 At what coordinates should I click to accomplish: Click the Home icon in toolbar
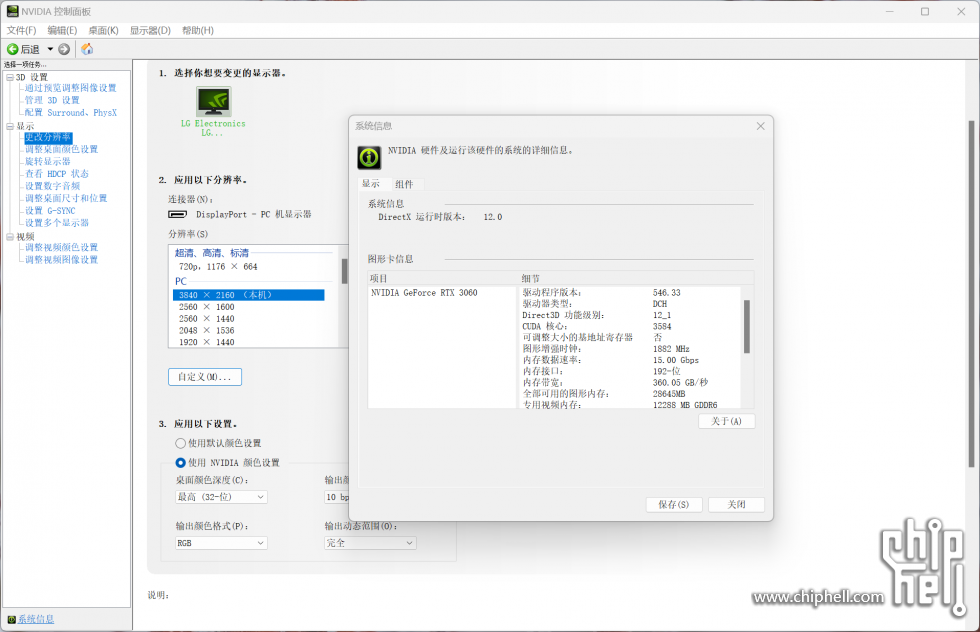point(87,49)
